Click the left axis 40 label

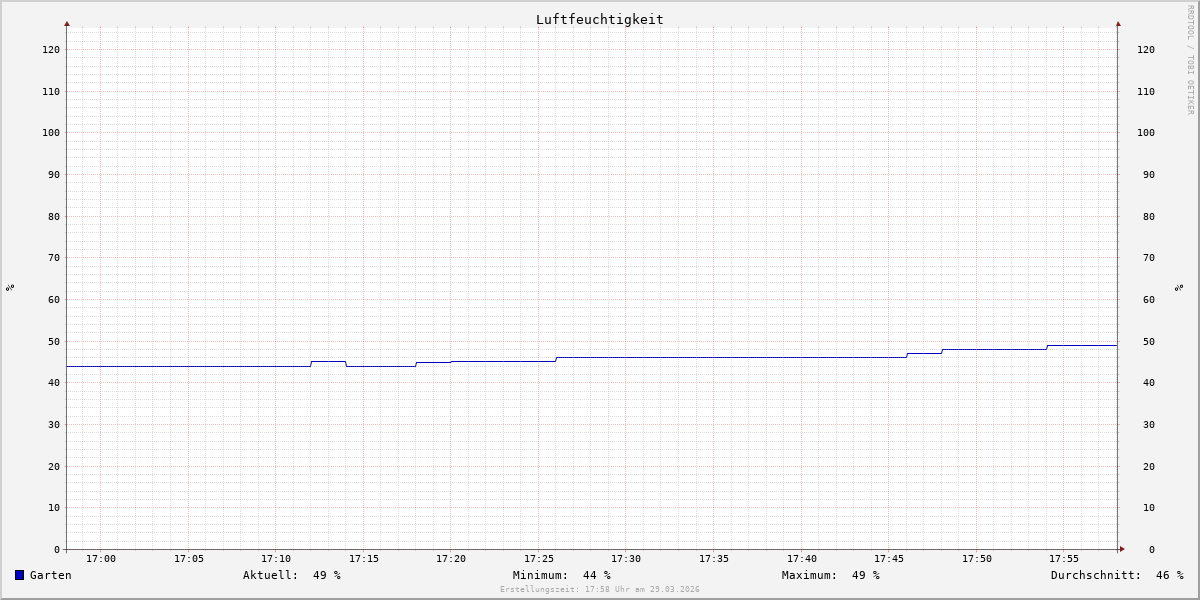tap(54, 383)
